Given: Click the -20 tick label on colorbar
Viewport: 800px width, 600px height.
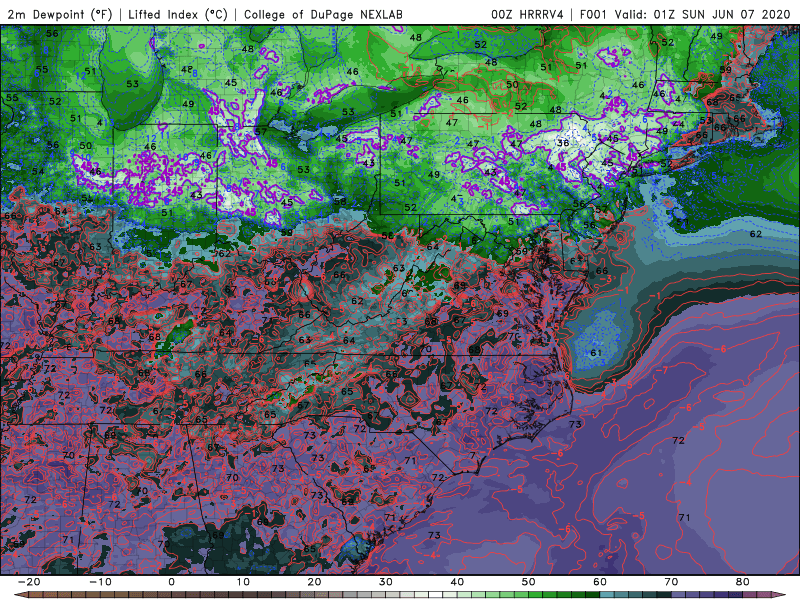Looking at the screenshot, I should click(x=29, y=582).
